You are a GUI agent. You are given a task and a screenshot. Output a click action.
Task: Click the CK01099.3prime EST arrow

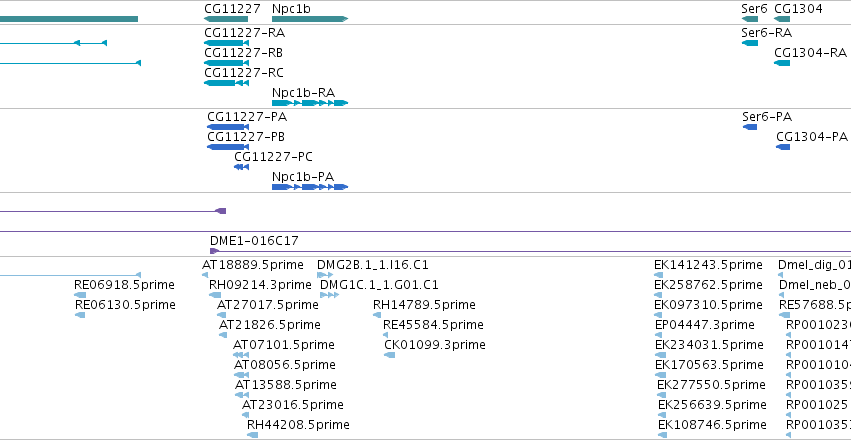[x=389, y=355]
